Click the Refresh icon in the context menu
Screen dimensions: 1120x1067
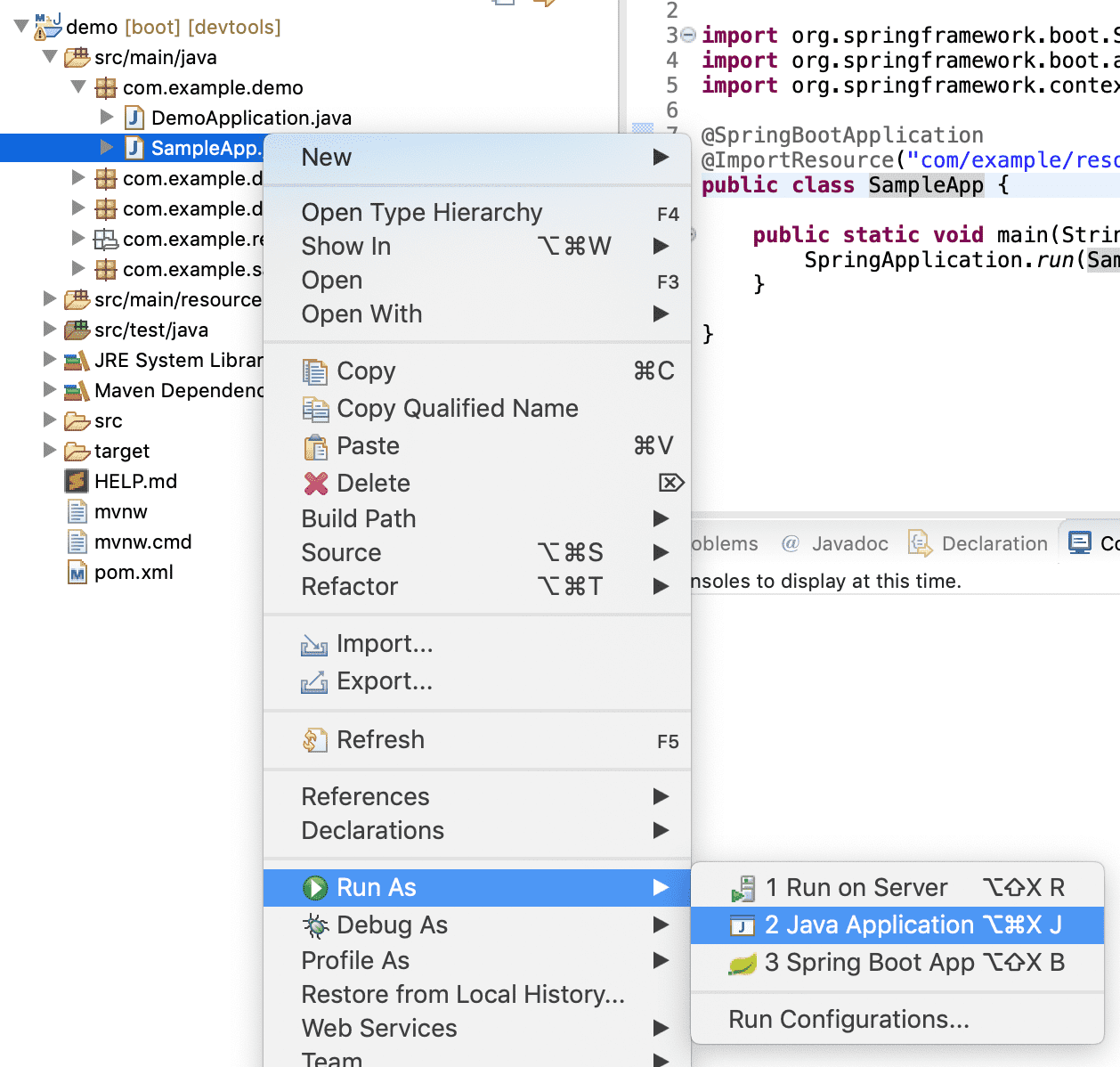point(313,739)
